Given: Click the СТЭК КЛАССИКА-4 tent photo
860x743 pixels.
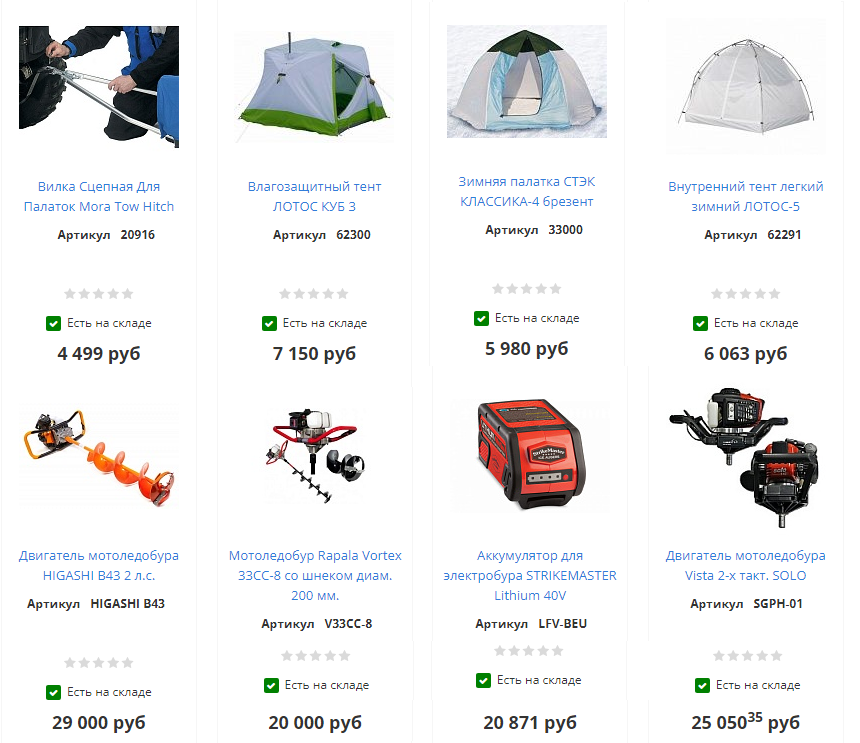Looking at the screenshot, I should click(x=527, y=81).
